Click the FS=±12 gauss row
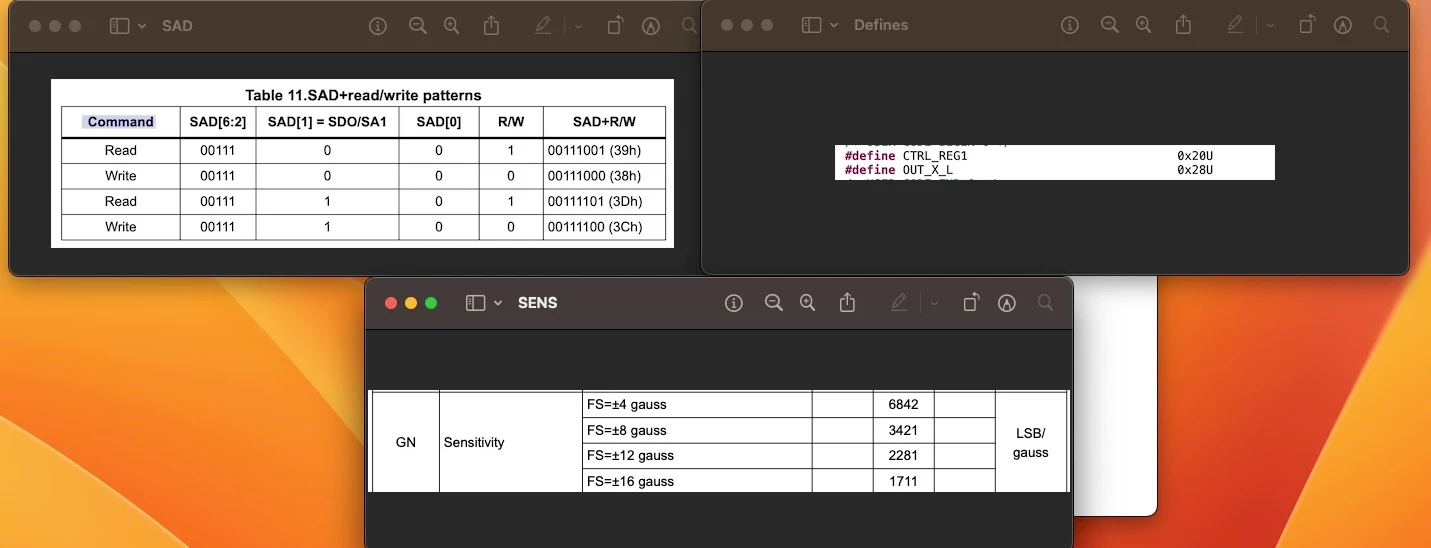The height and width of the screenshot is (548, 1431). click(x=697, y=455)
